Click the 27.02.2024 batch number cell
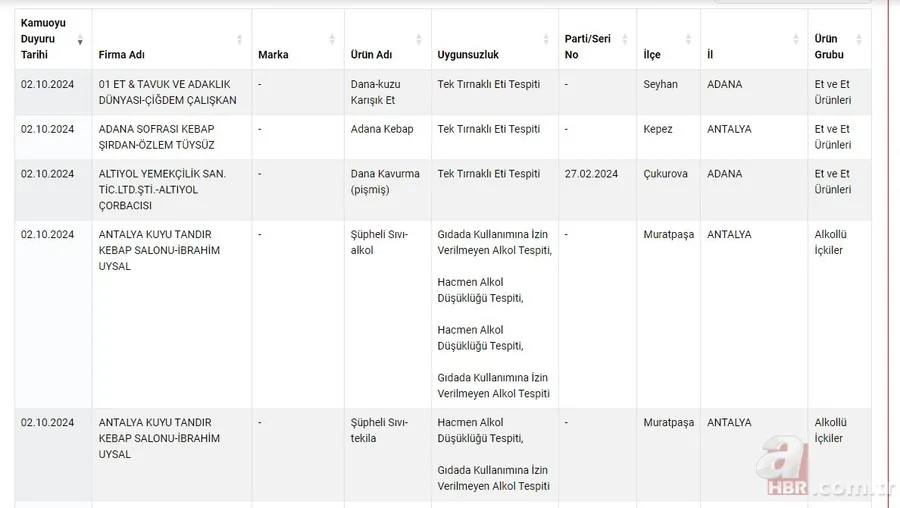The height and width of the screenshot is (508, 900). tap(591, 174)
